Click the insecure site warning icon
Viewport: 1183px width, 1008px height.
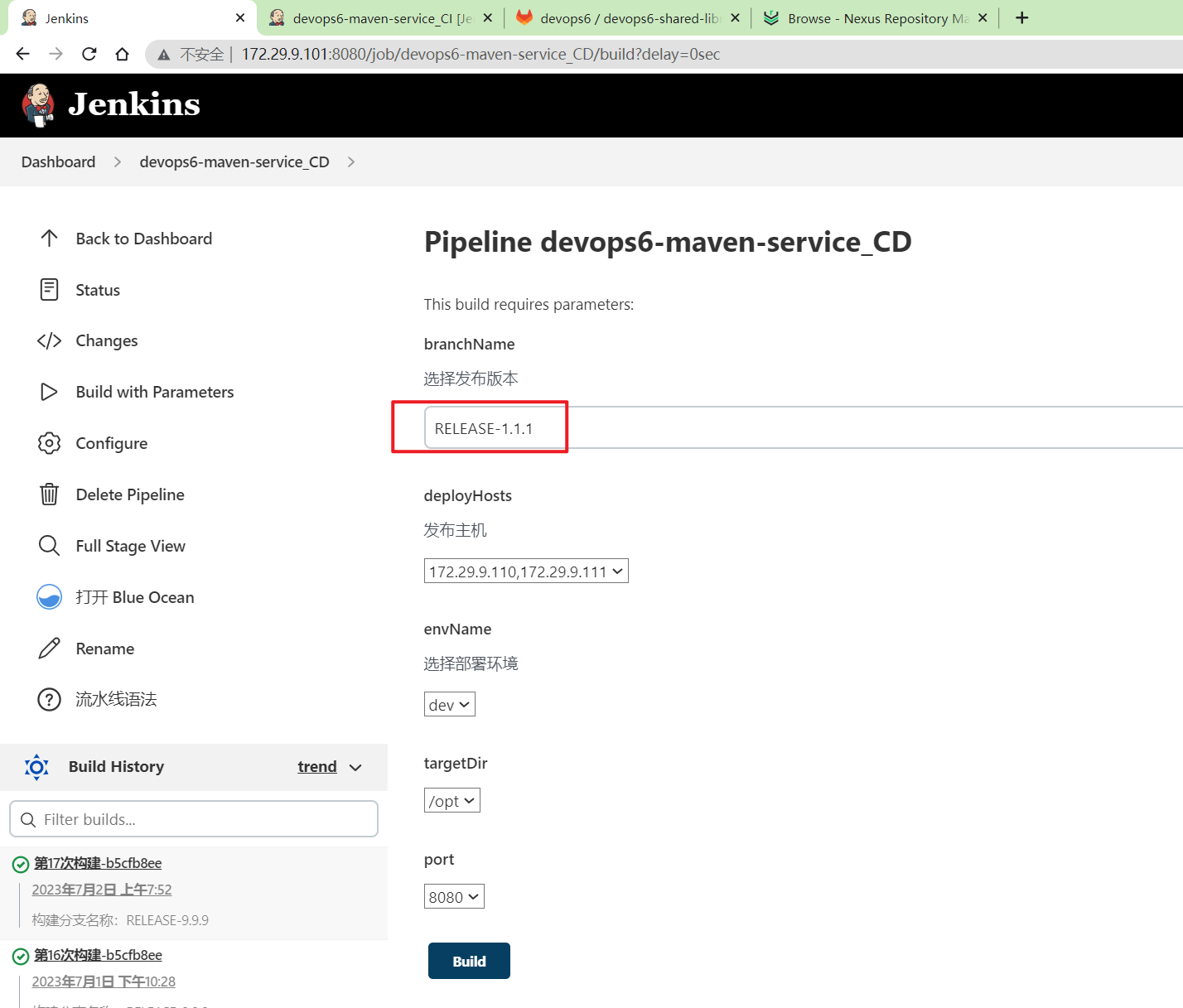164,55
